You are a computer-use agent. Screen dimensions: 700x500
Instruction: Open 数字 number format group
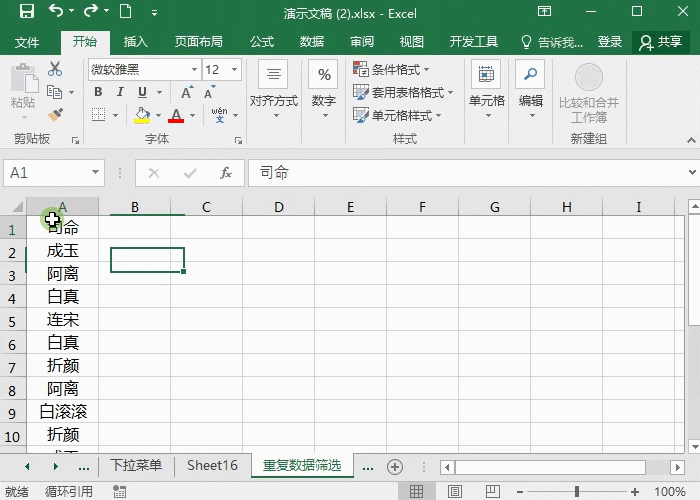point(324,91)
